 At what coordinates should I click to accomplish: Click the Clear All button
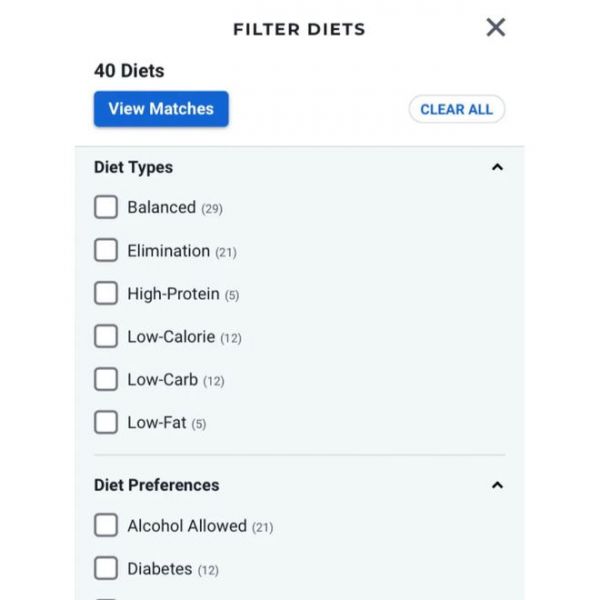(457, 109)
